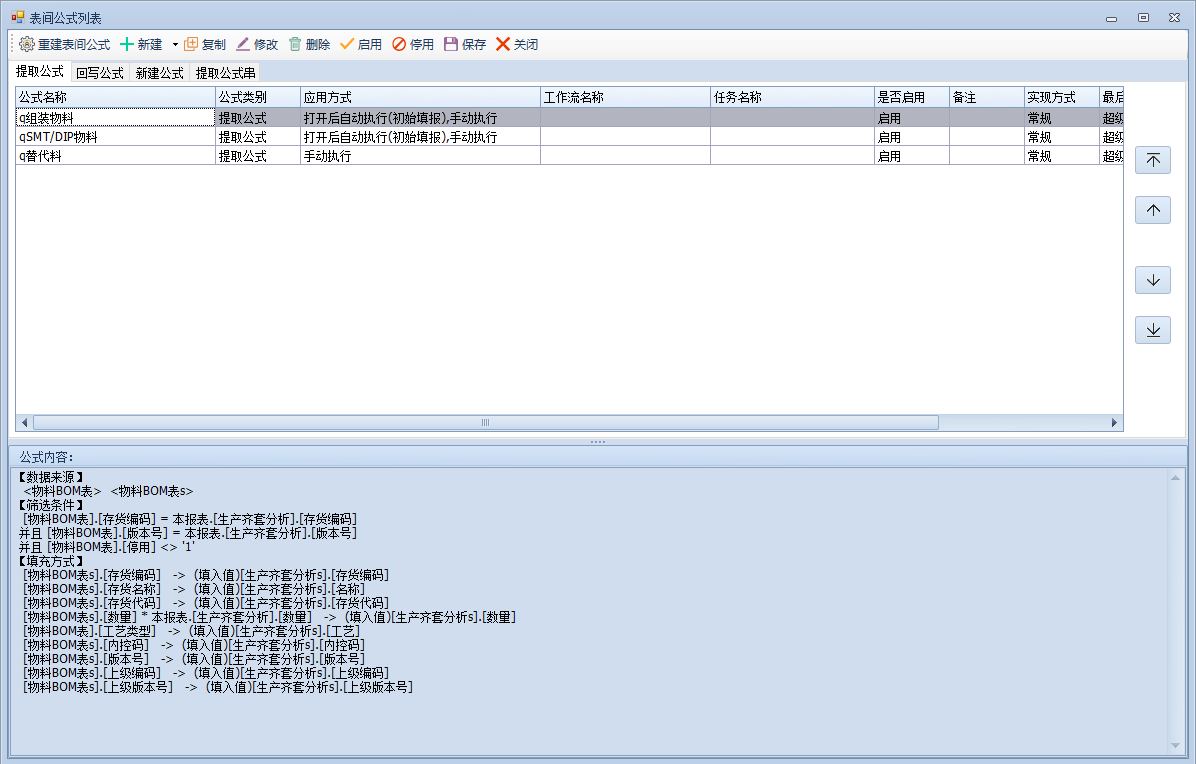Click 常规 cell in q替代料 row

pyautogui.click(x=1061, y=156)
